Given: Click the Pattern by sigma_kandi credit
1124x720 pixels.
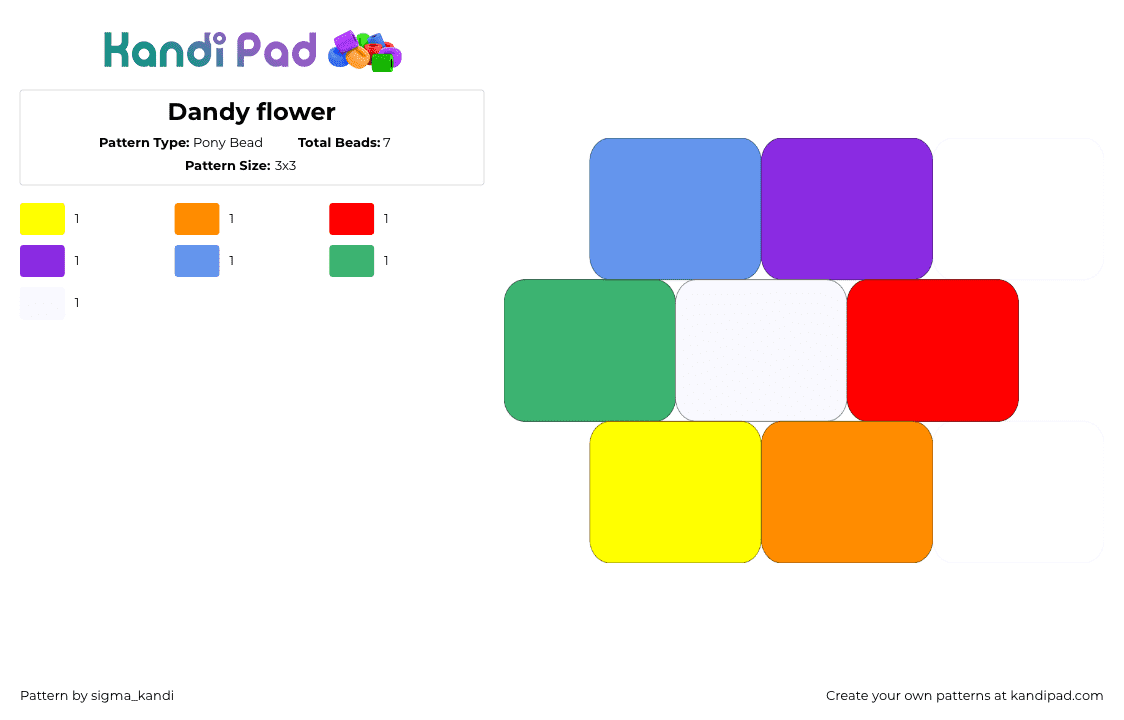Looking at the screenshot, I should (x=97, y=696).
